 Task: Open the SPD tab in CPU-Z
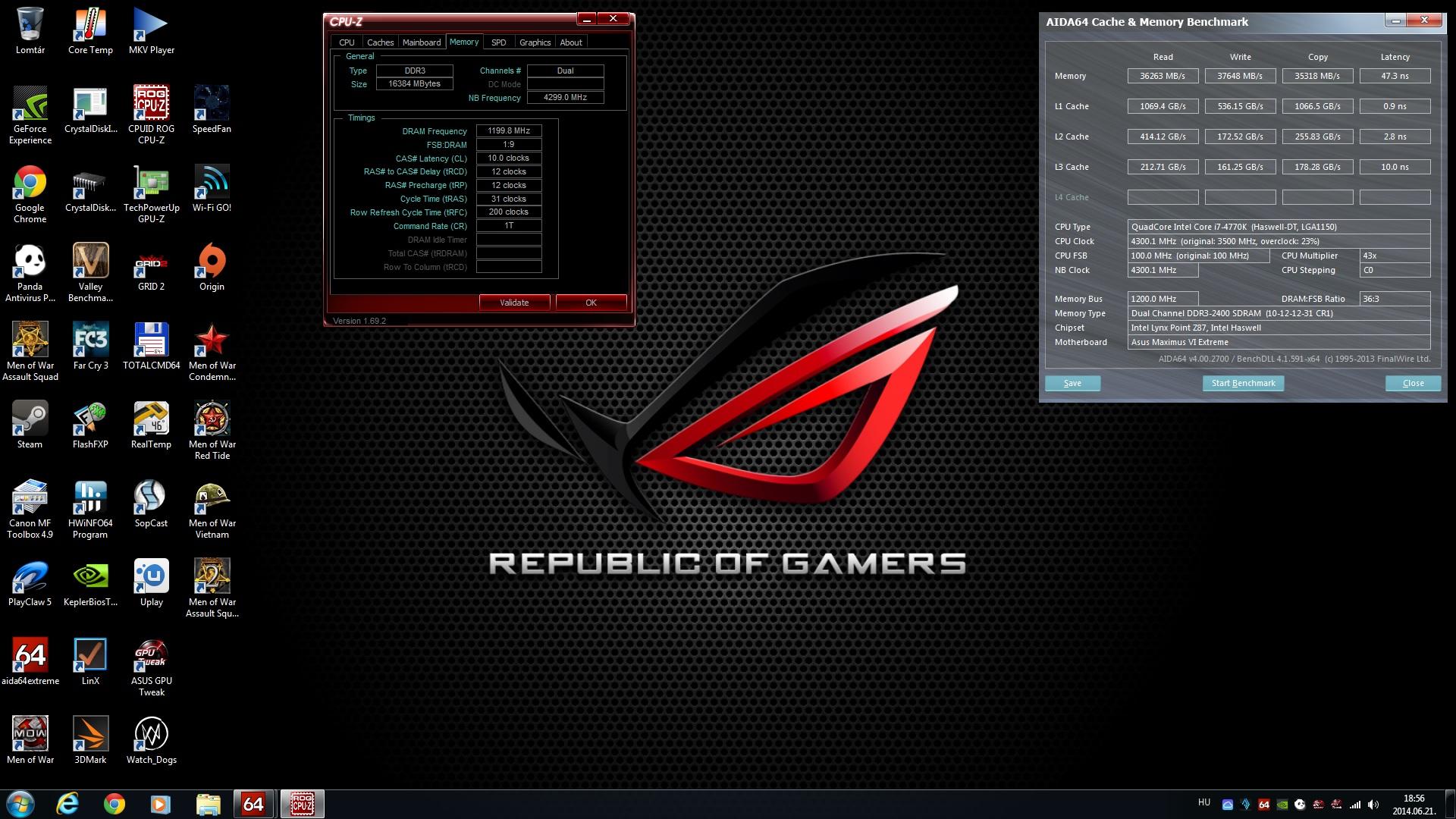click(x=498, y=42)
